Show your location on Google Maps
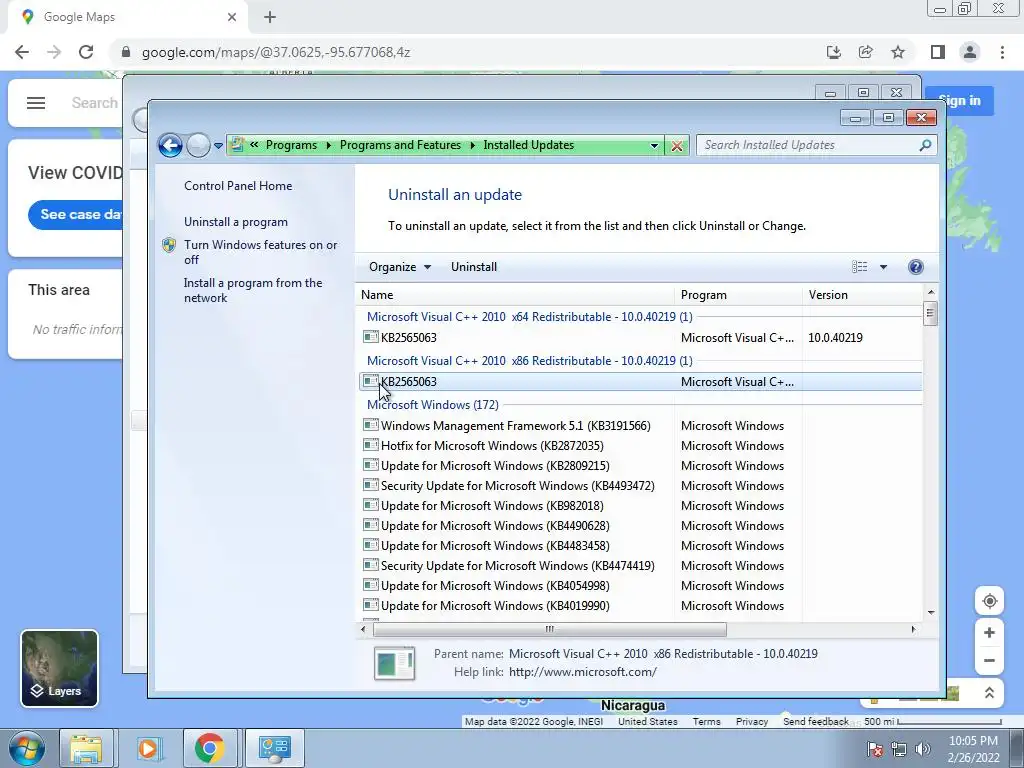The image size is (1024, 768). click(x=989, y=601)
